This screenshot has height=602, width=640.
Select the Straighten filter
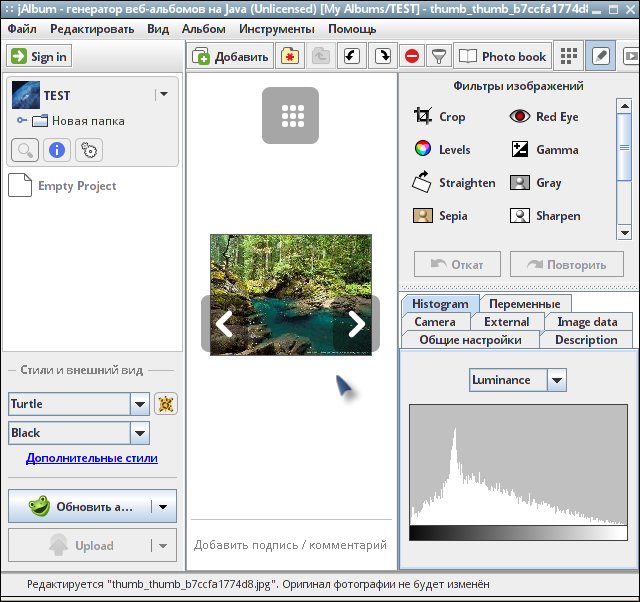pos(454,182)
